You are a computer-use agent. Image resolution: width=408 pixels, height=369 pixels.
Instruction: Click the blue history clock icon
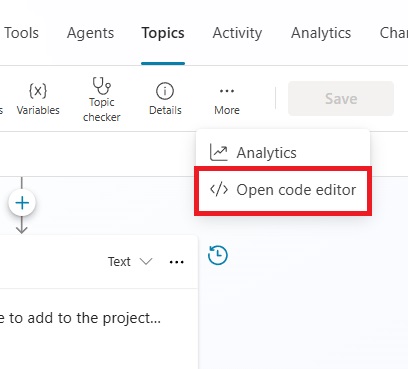coord(218,255)
